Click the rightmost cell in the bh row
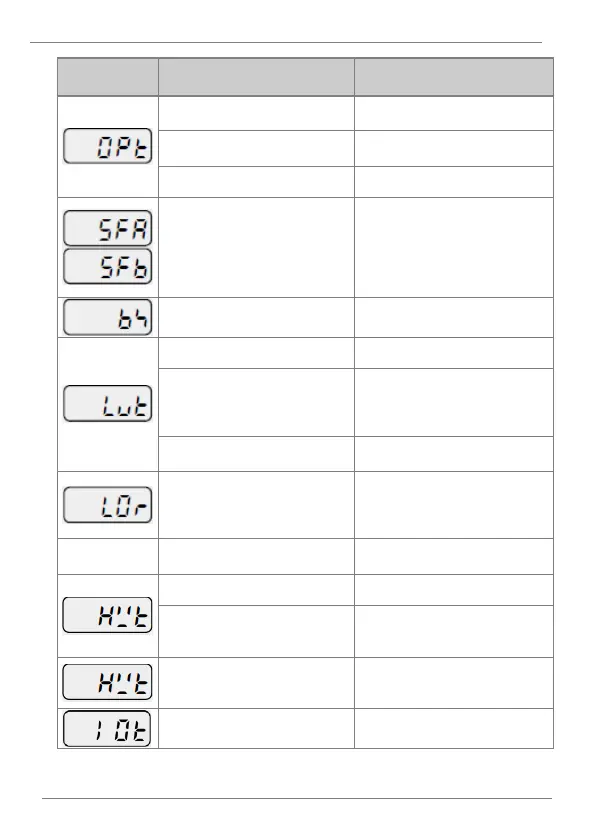This screenshot has height=839, width=595. pos(454,317)
